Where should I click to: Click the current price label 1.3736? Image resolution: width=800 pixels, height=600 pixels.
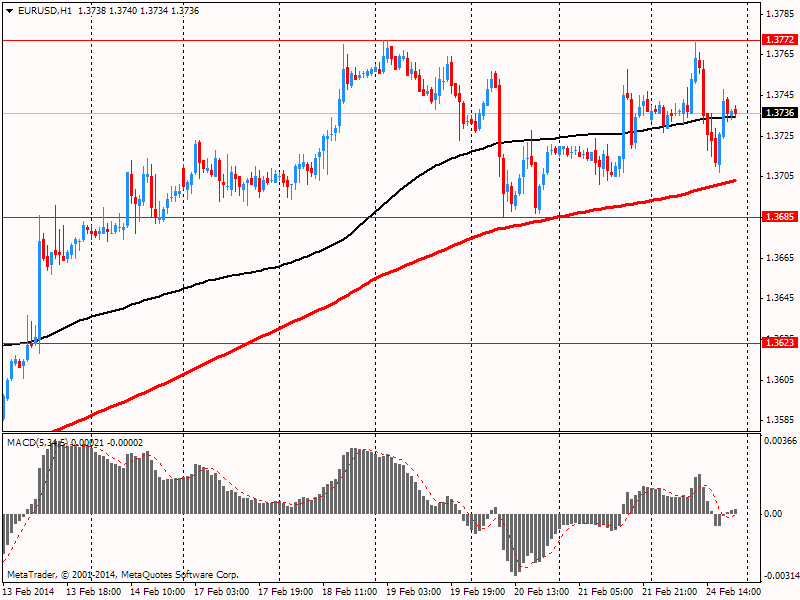tap(780, 112)
